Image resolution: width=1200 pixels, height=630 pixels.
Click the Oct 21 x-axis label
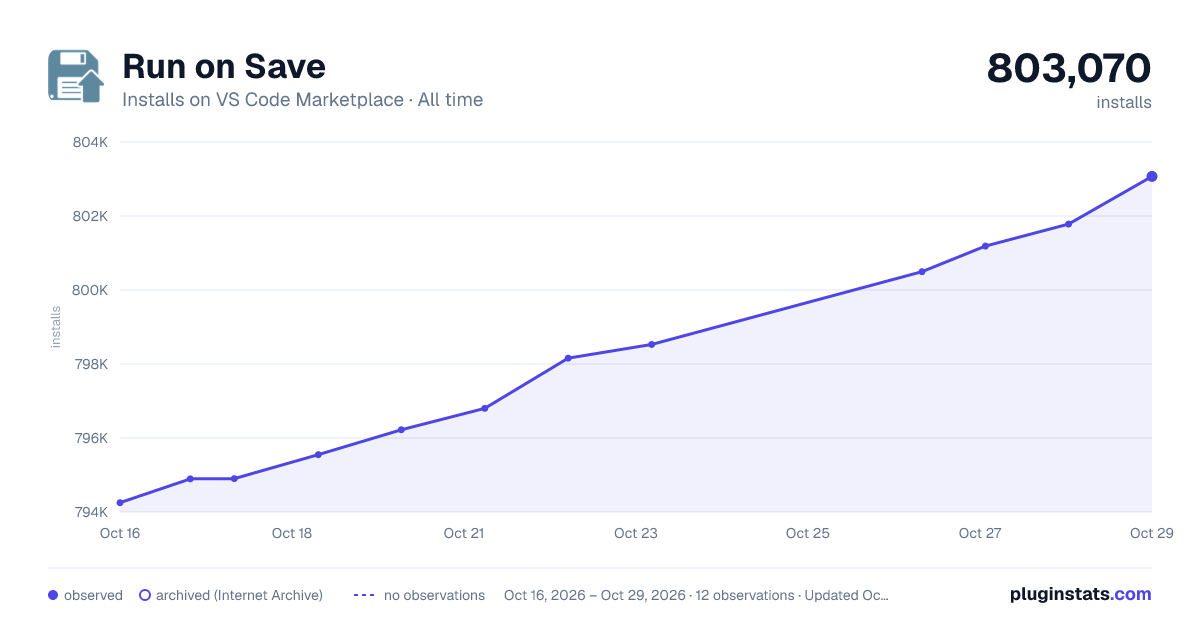click(x=464, y=533)
